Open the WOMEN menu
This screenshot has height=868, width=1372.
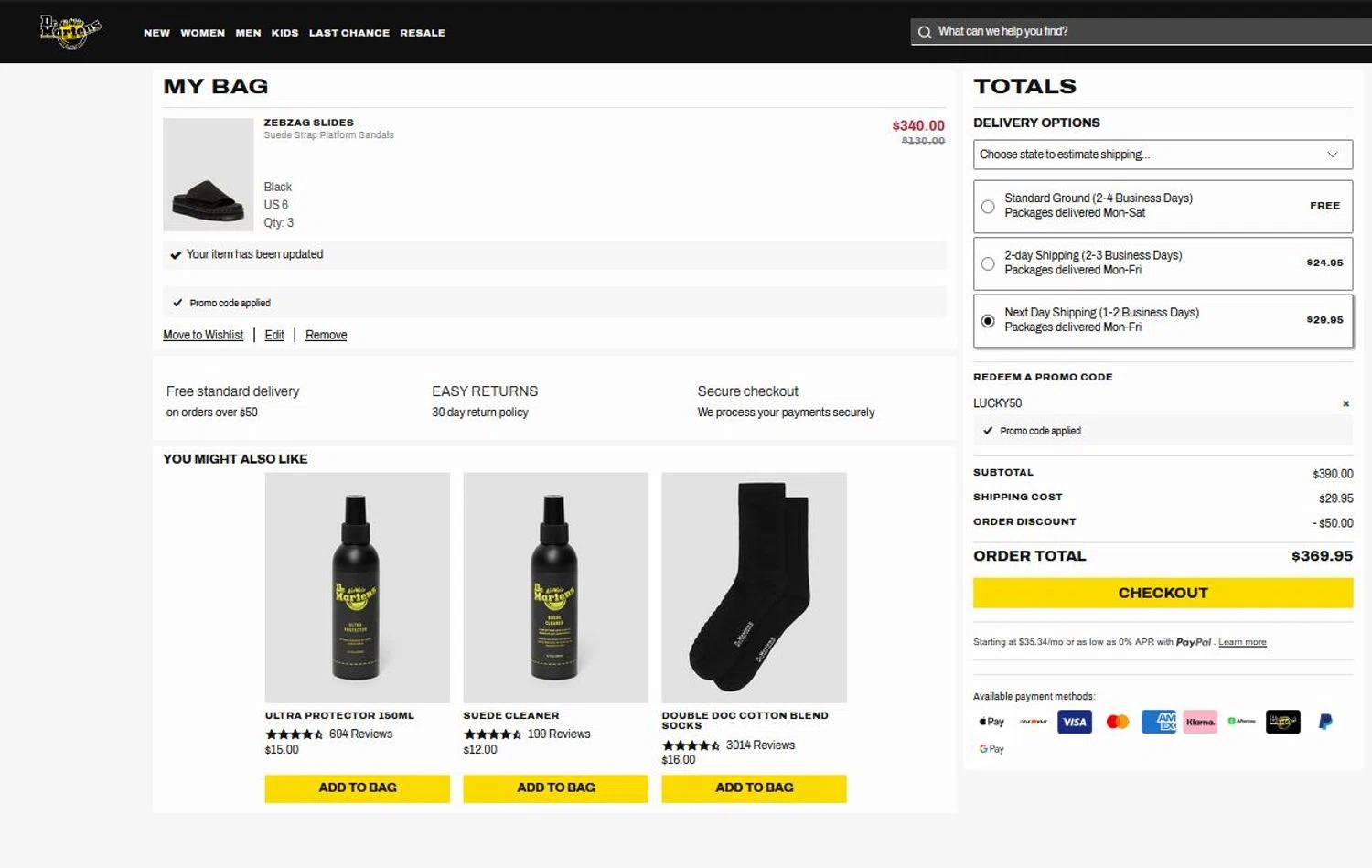202,33
